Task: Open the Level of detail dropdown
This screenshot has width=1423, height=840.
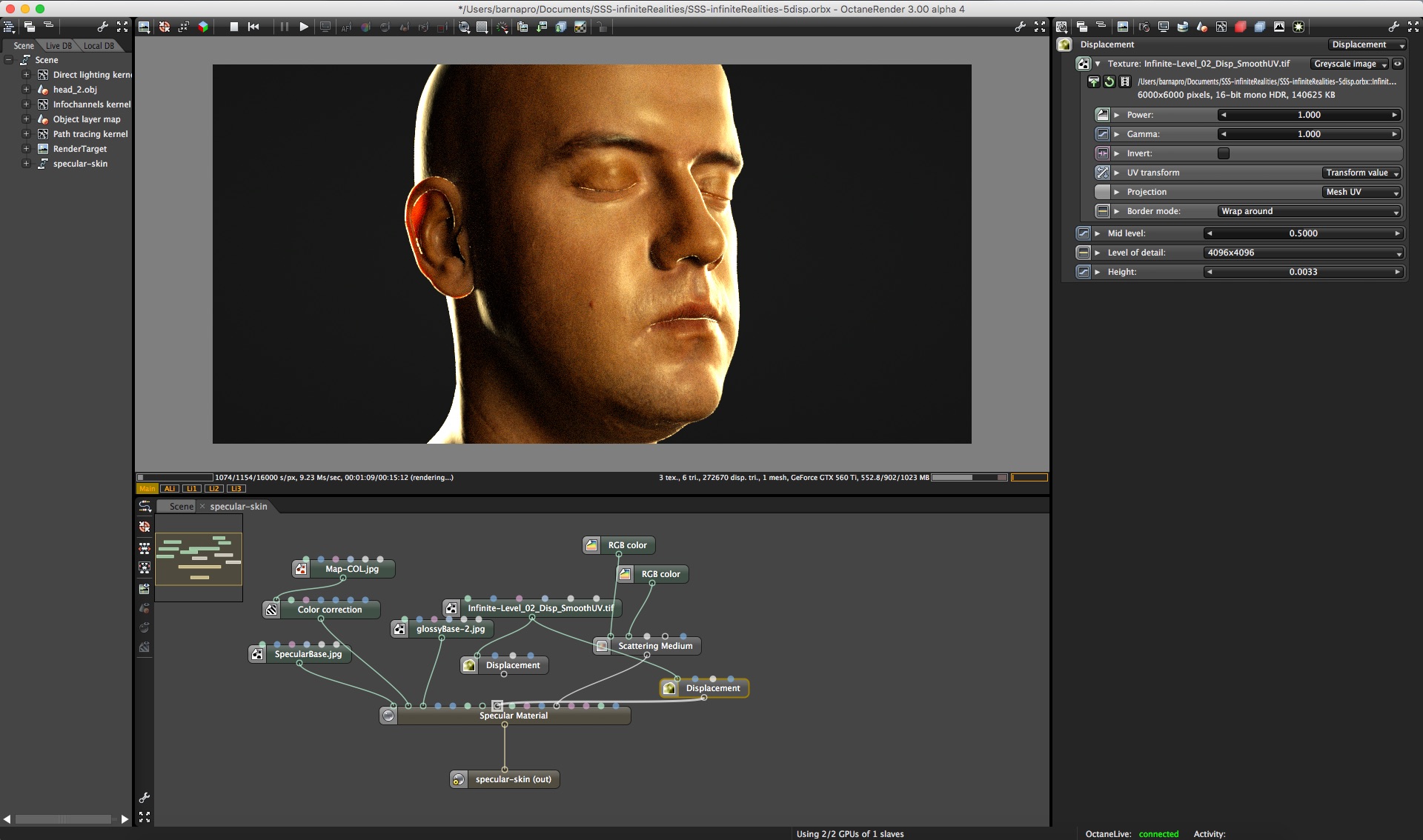Action: 1304,253
